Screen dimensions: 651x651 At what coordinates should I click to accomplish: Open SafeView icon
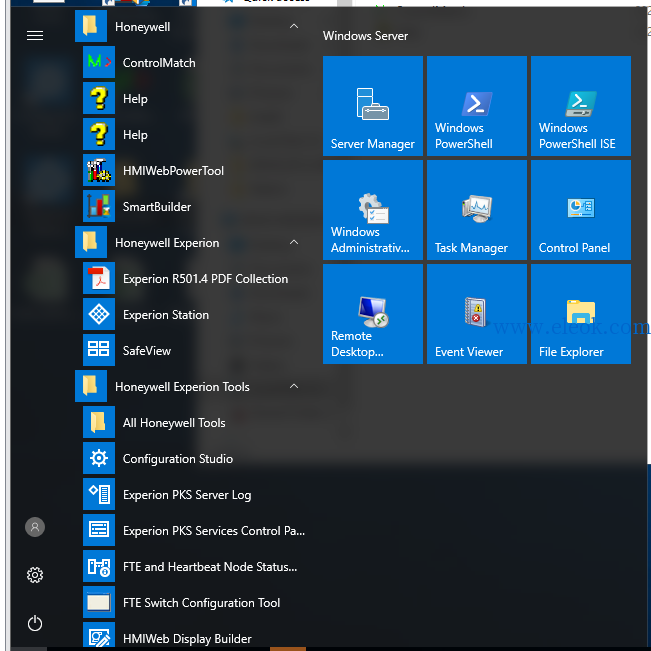point(99,350)
